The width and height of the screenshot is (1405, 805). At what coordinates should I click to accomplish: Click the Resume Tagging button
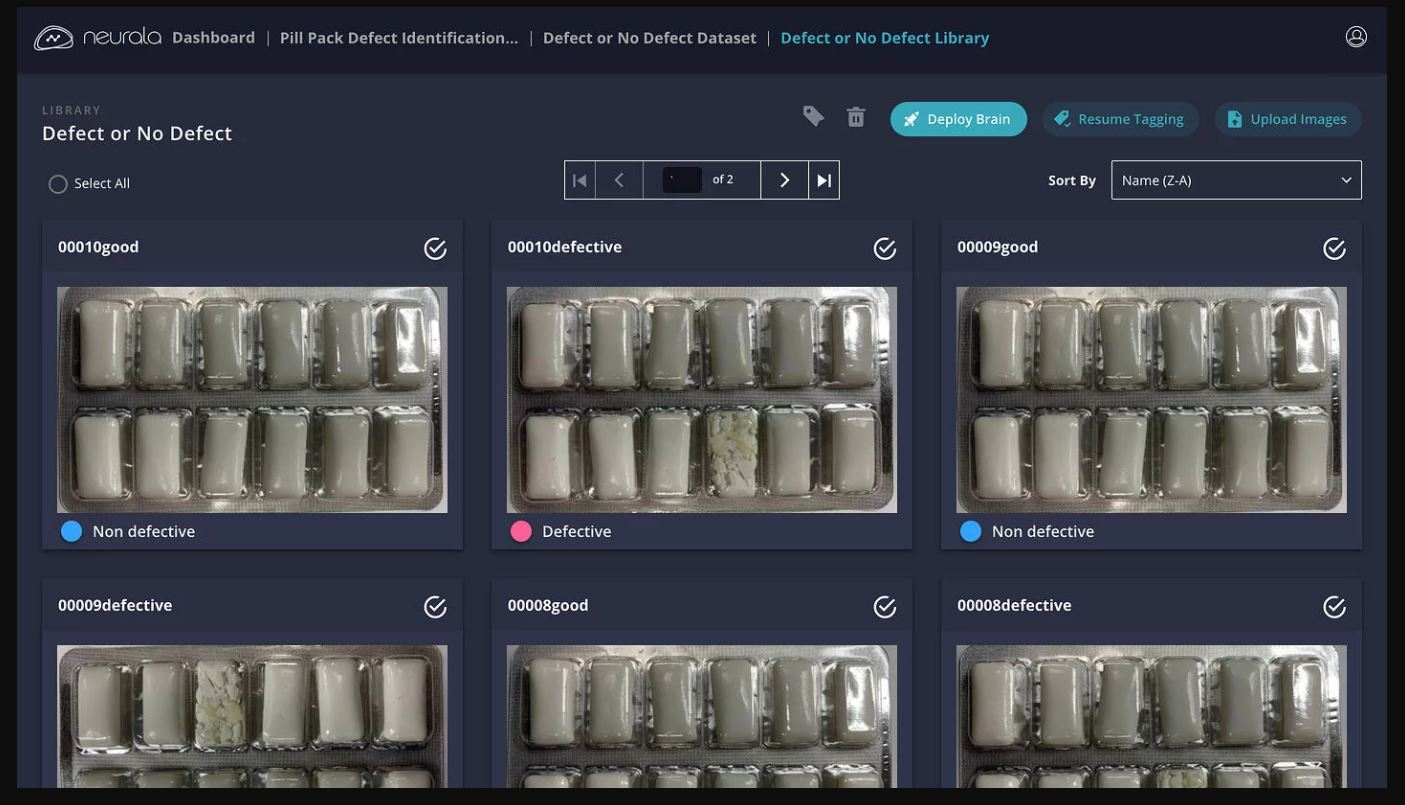(1120, 119)
